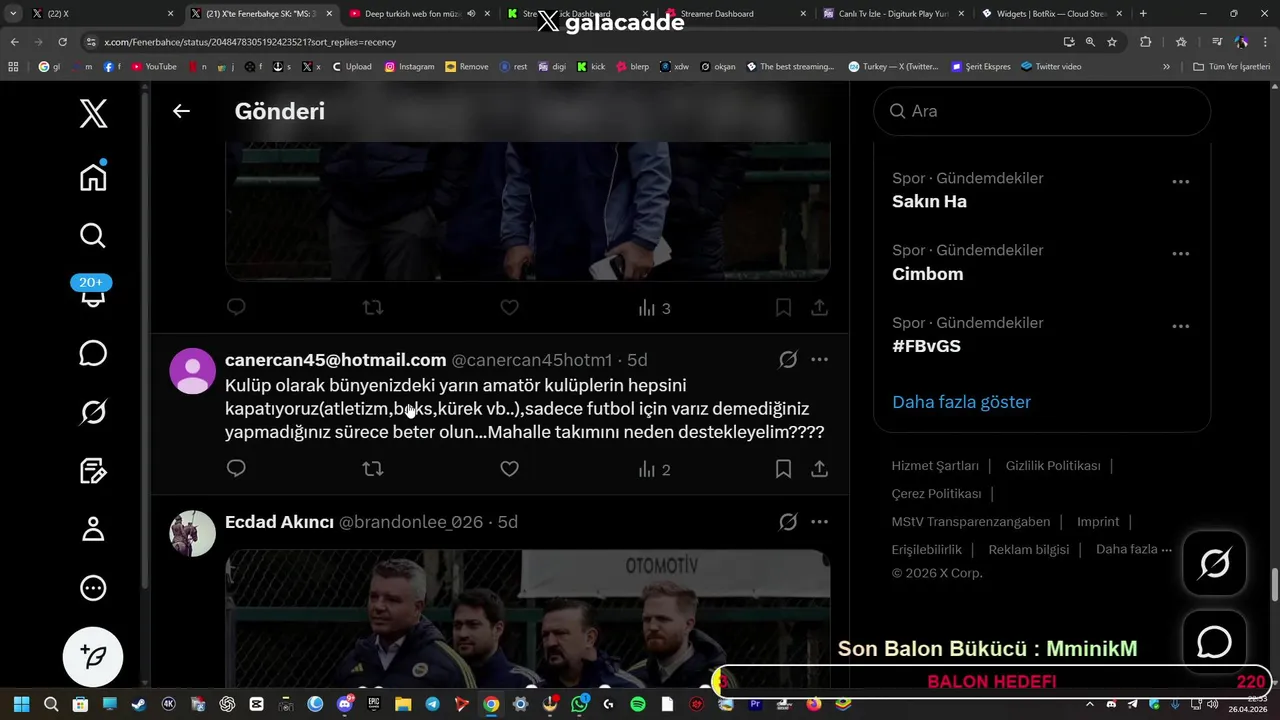Open the #FBvGS trending hashtag
The image size is (1280, 720).
926,346
